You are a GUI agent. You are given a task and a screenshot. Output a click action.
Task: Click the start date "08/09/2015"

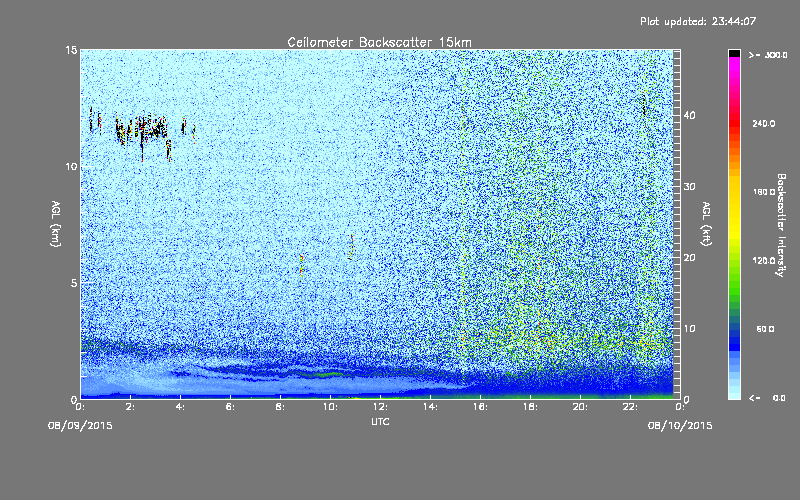[80, 426]
